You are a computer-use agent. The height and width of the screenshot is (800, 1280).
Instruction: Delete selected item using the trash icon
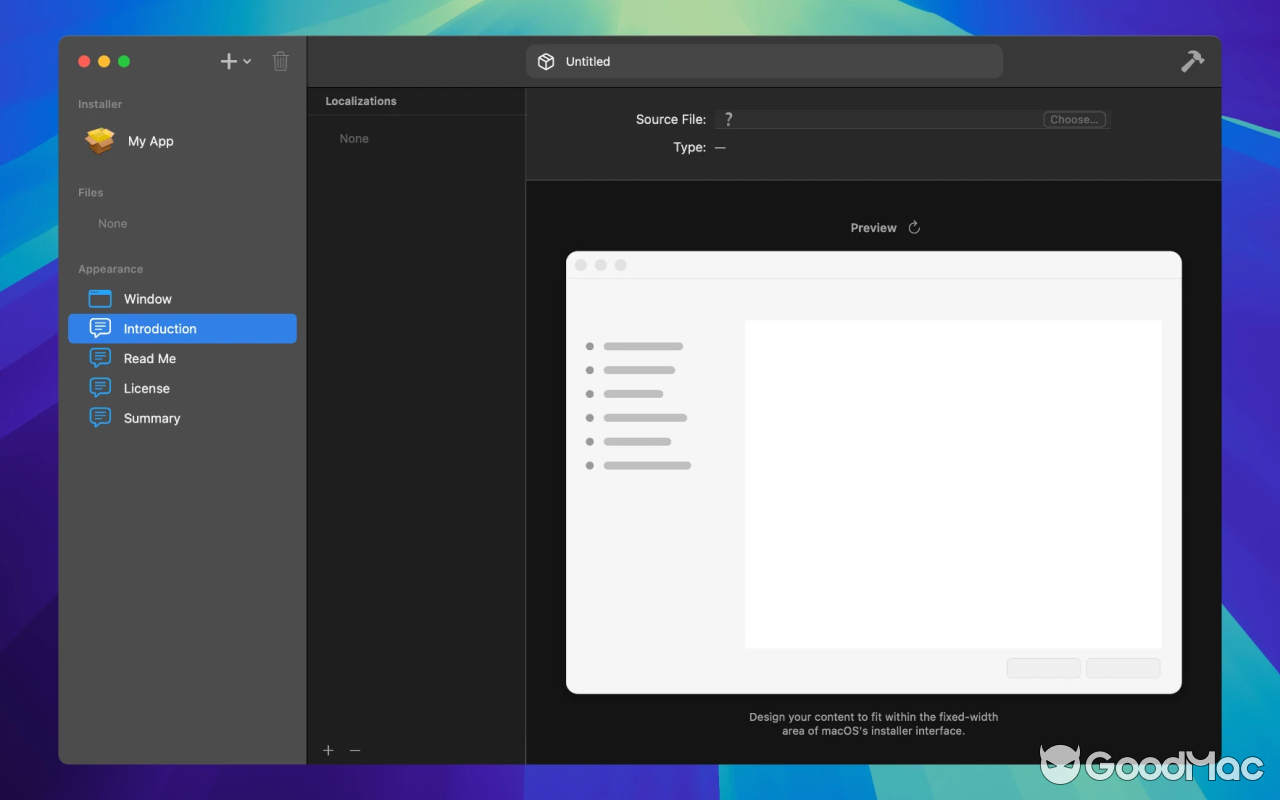[x=280, y=61]
